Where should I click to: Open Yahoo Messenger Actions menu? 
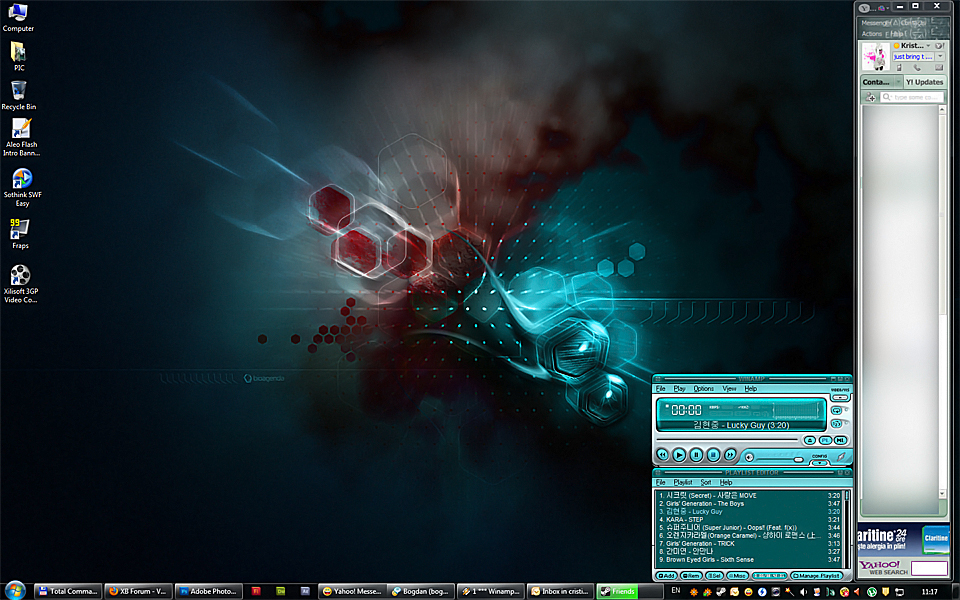coord(872,34)
